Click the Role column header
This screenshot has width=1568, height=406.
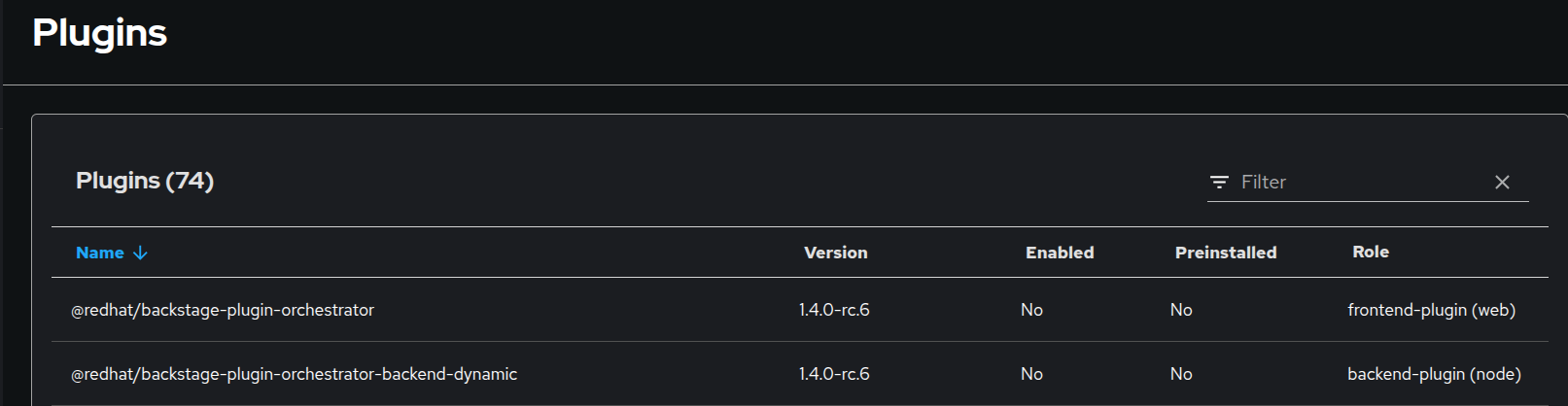point(1370,252)
